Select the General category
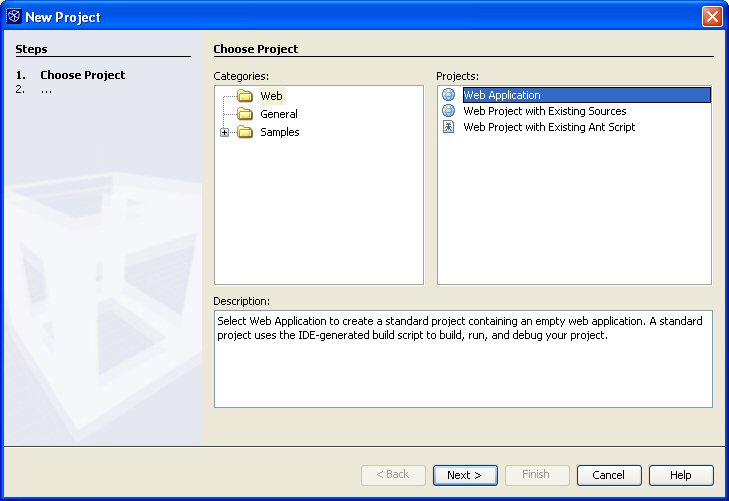The image size is (729, 501). click(278, 114)
